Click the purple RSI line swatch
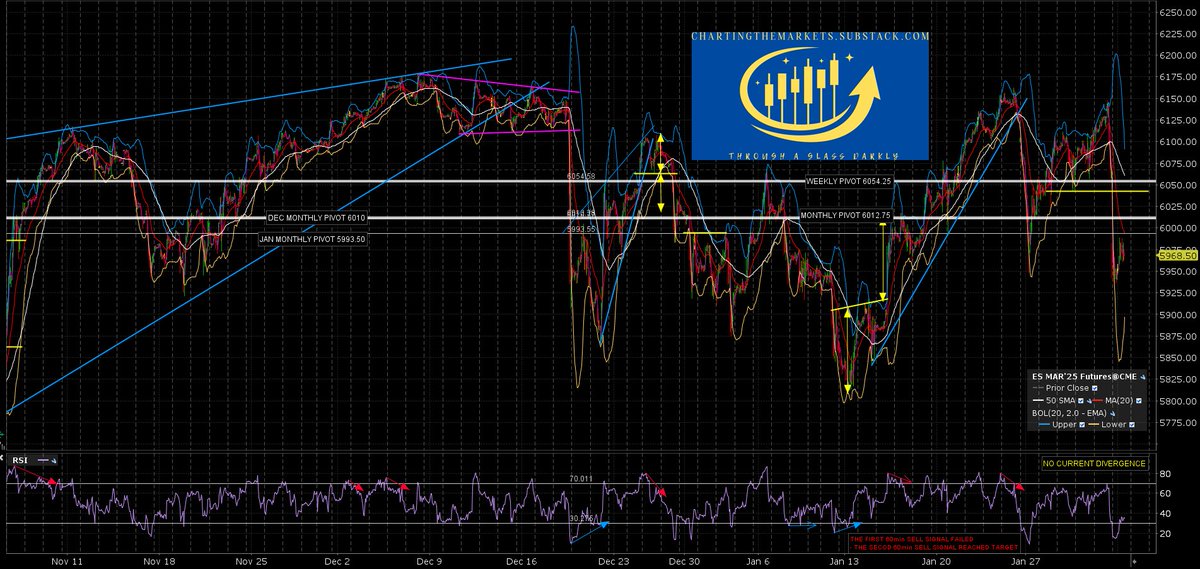This screenshot has height=569, width=1200. tap(43, 460)
